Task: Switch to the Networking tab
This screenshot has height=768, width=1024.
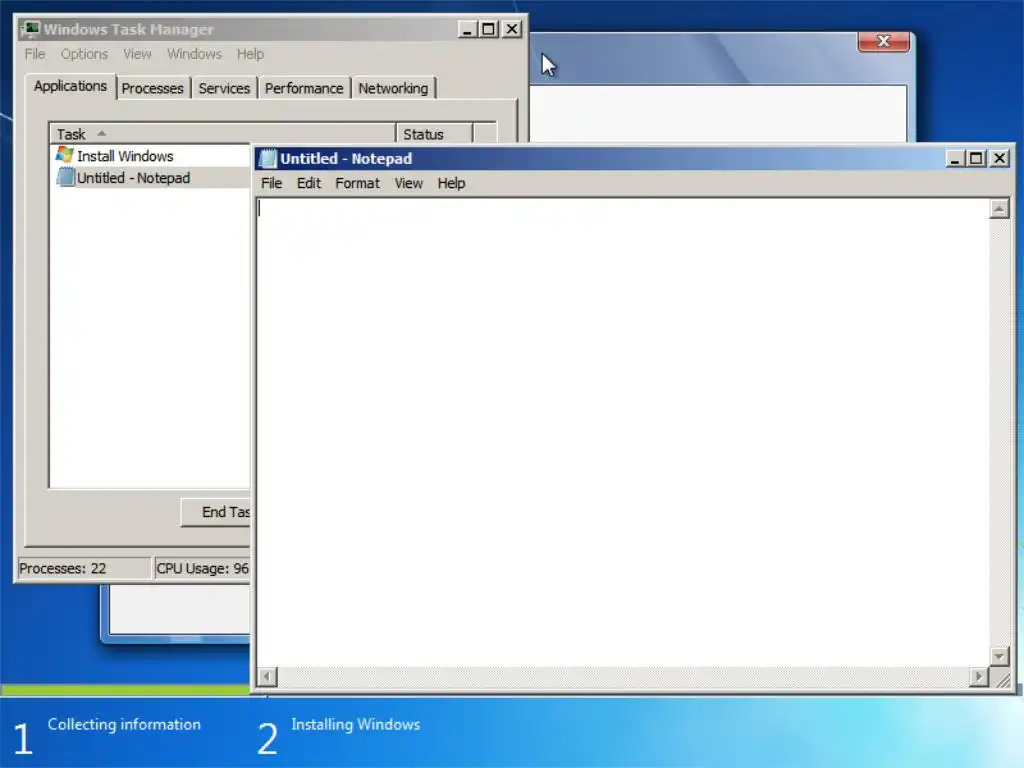Action: coord(393,88)
